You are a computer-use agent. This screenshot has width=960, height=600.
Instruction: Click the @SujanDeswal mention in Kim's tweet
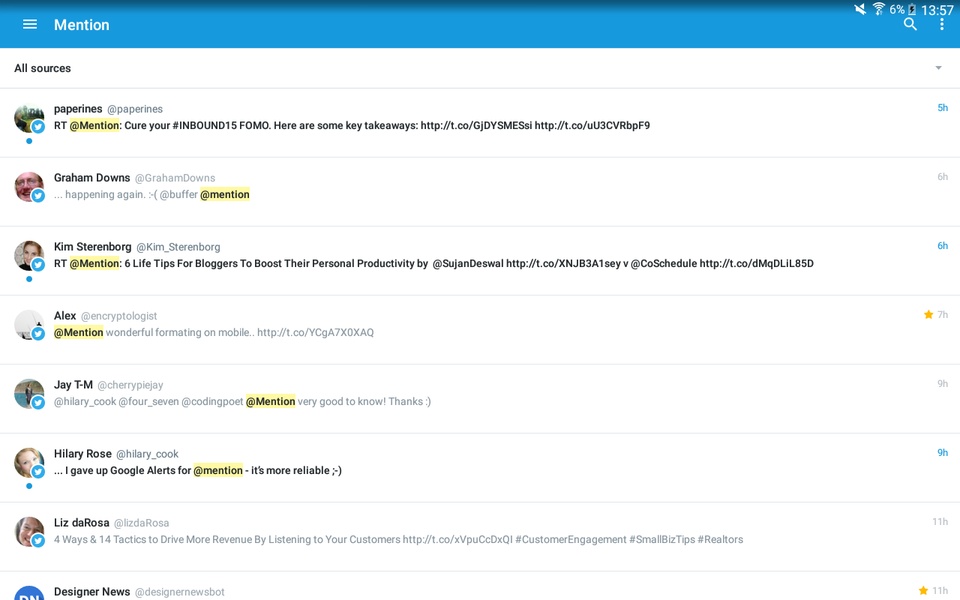[468, 264]
